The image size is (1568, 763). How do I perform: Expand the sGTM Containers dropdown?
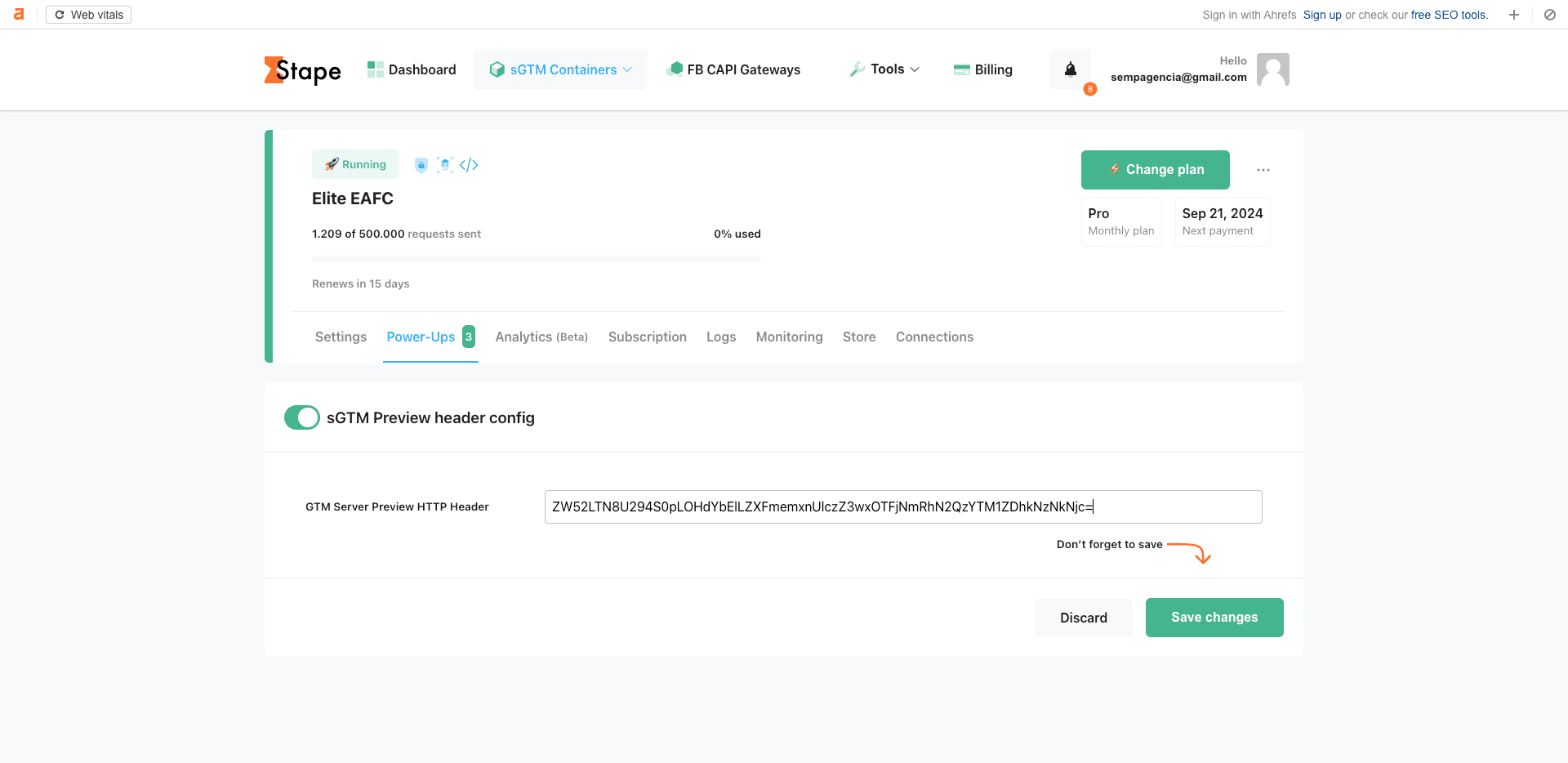(560, 69)
